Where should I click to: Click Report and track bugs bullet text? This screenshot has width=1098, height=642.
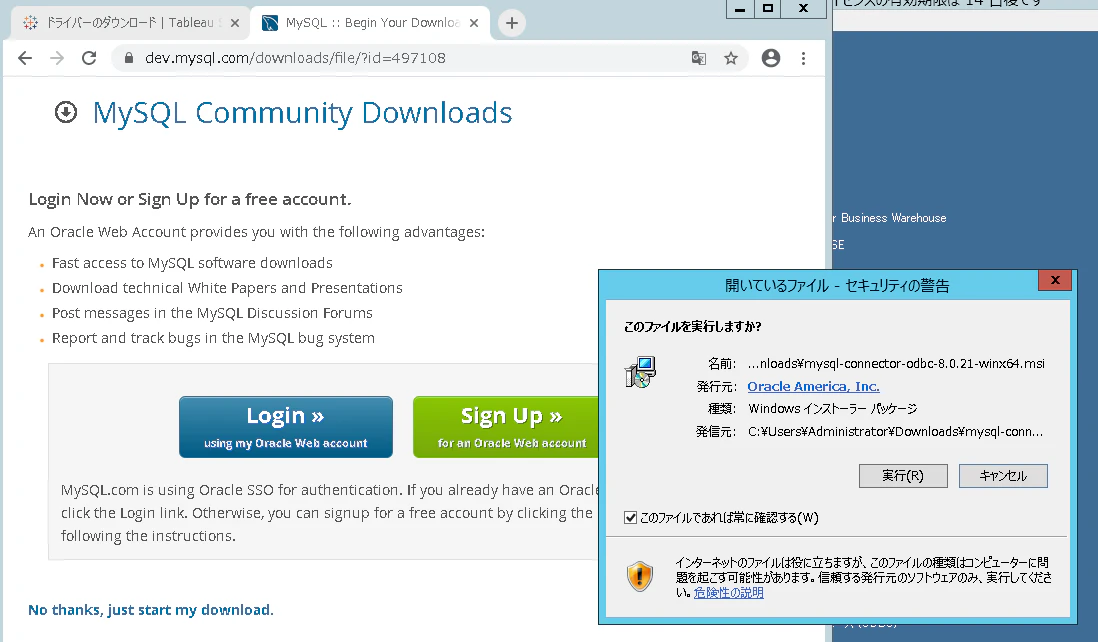point(213,338)
